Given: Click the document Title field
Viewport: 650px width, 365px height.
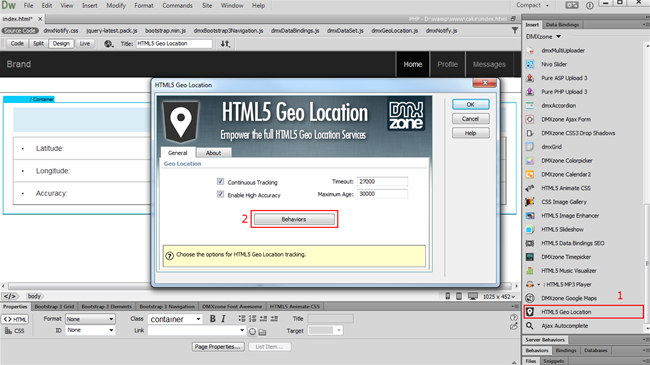Looking at the screenshot, I should pos(174,44).
